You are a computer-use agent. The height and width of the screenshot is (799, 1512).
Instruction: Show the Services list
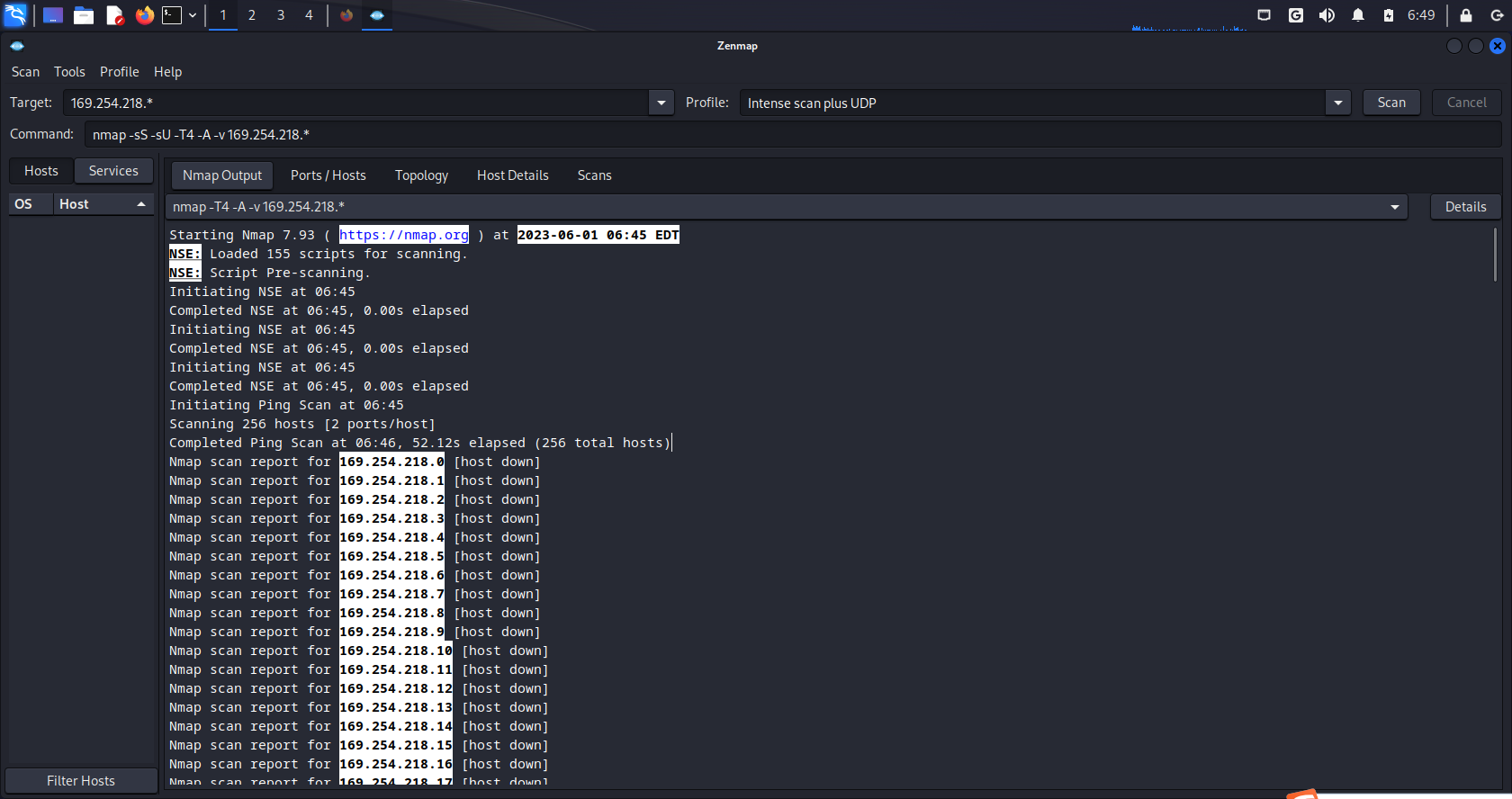coord(113,171)
